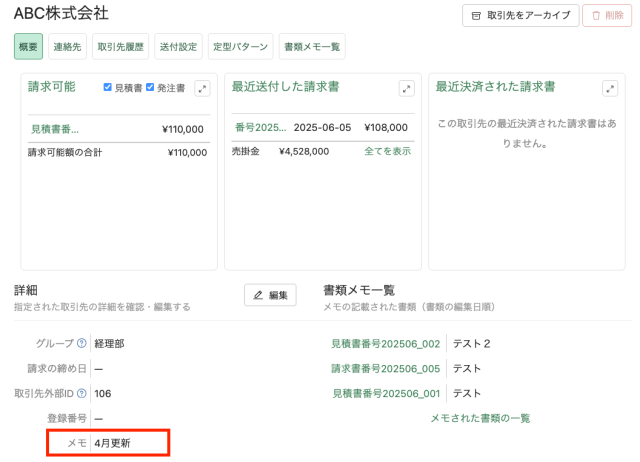The width and height of the screenshot is (640, 462).
Task: Select the 概要 tab
Action: (29, 46)
